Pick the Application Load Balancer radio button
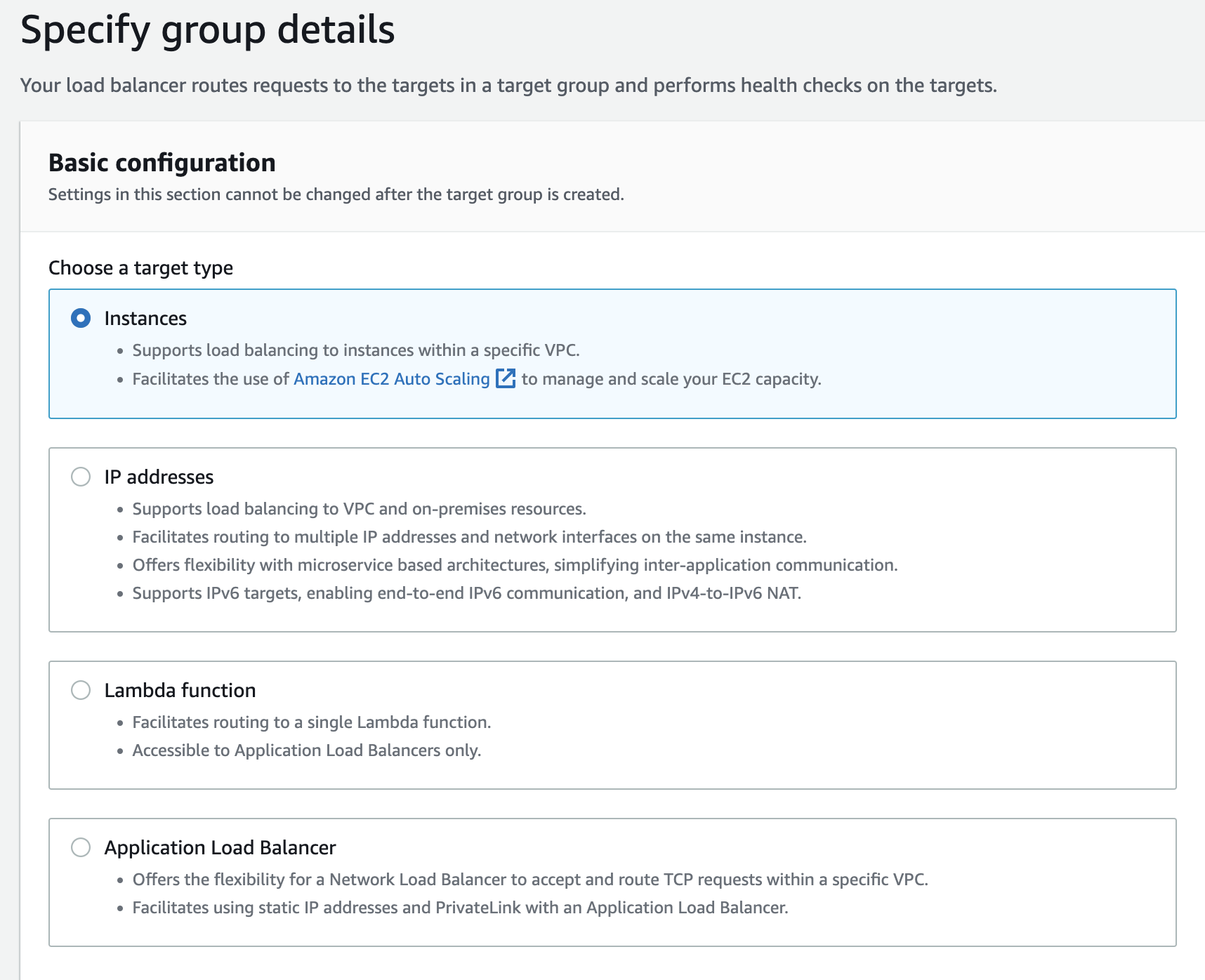The width and height of the screenshot is (1205, 980). (81, 847)
